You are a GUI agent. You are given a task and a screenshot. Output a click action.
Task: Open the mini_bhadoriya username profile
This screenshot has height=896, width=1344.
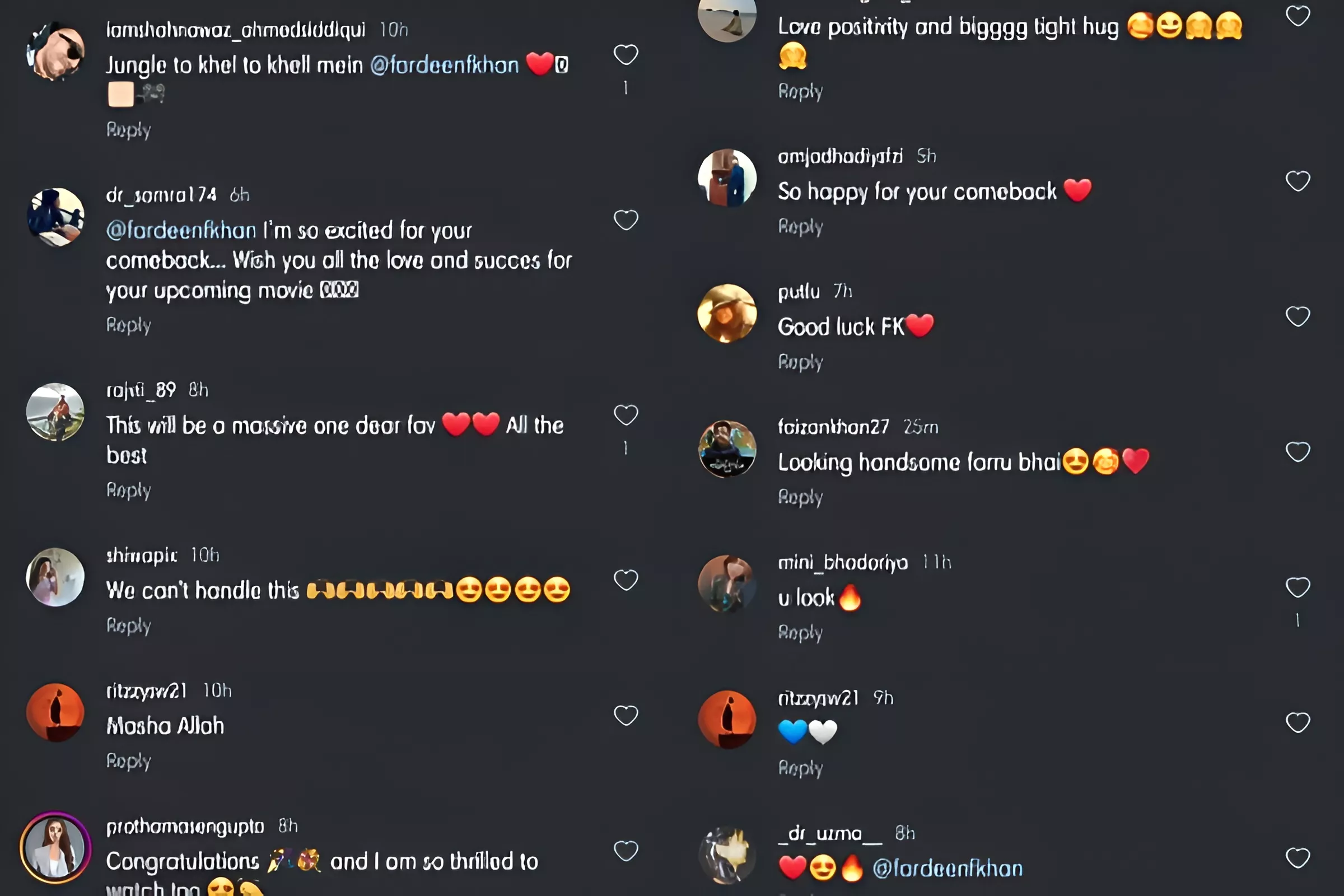[x=842, y=563]
